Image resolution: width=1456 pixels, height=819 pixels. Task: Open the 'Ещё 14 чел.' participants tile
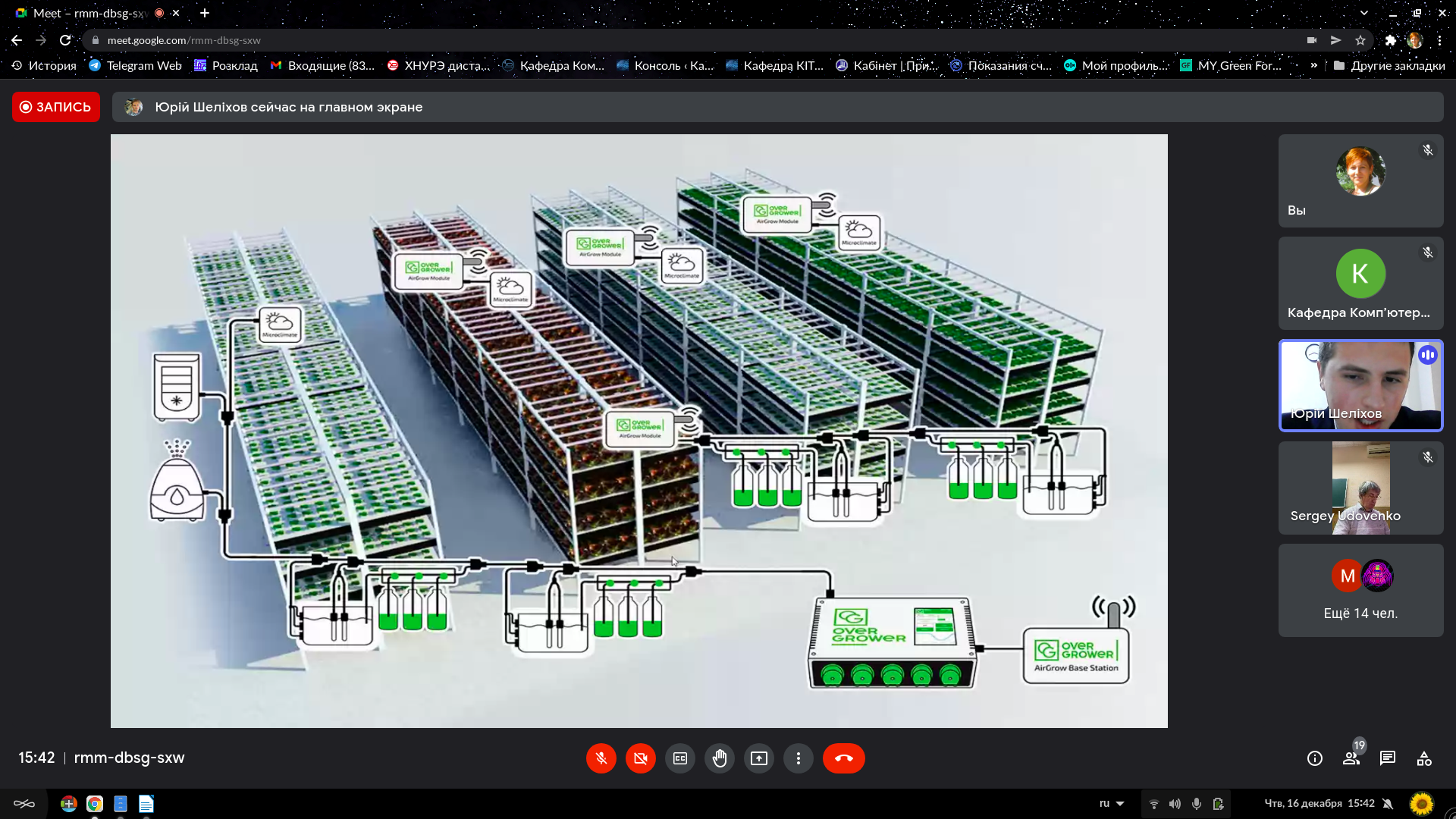pos(1360,590)
